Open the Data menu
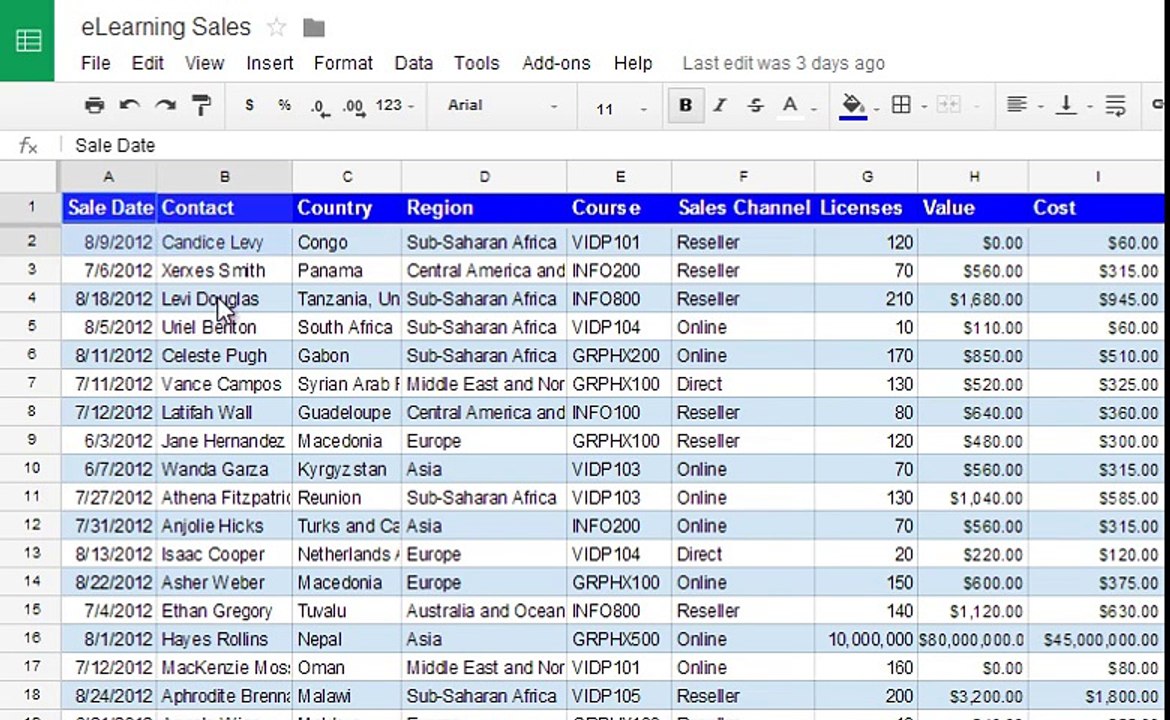 click(x=414, y=63)
